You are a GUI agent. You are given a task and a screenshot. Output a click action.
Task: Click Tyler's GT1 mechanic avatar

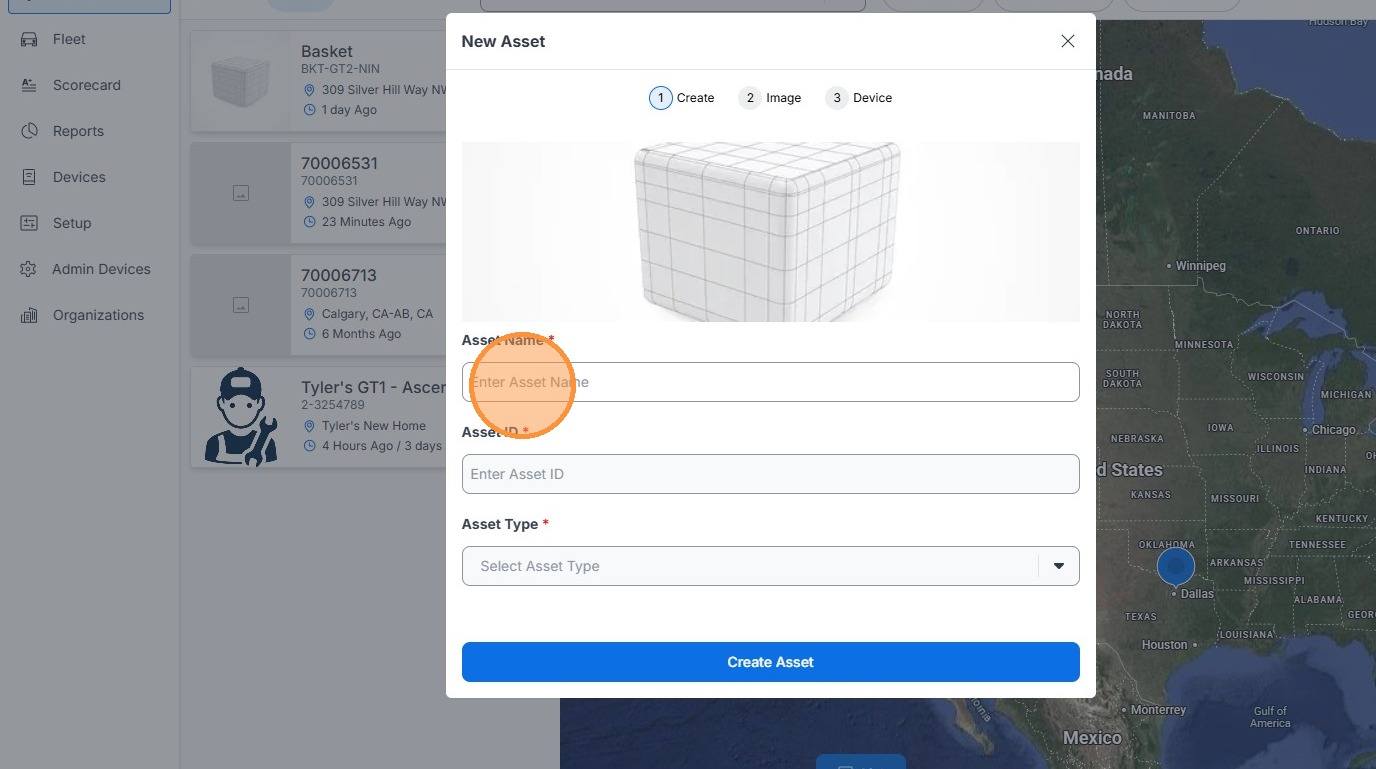(241, 417)
